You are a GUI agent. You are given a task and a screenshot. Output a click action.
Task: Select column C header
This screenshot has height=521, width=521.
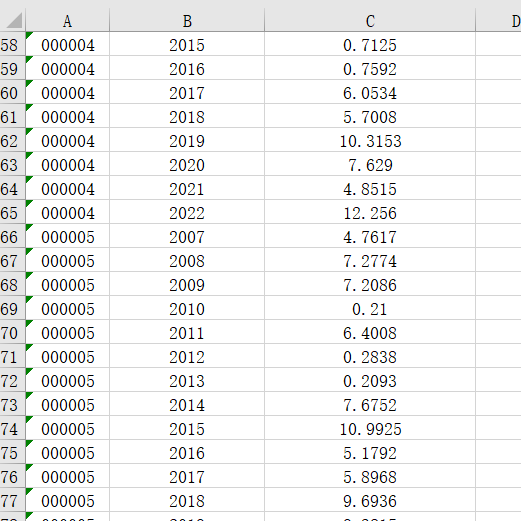click(370, 21)
